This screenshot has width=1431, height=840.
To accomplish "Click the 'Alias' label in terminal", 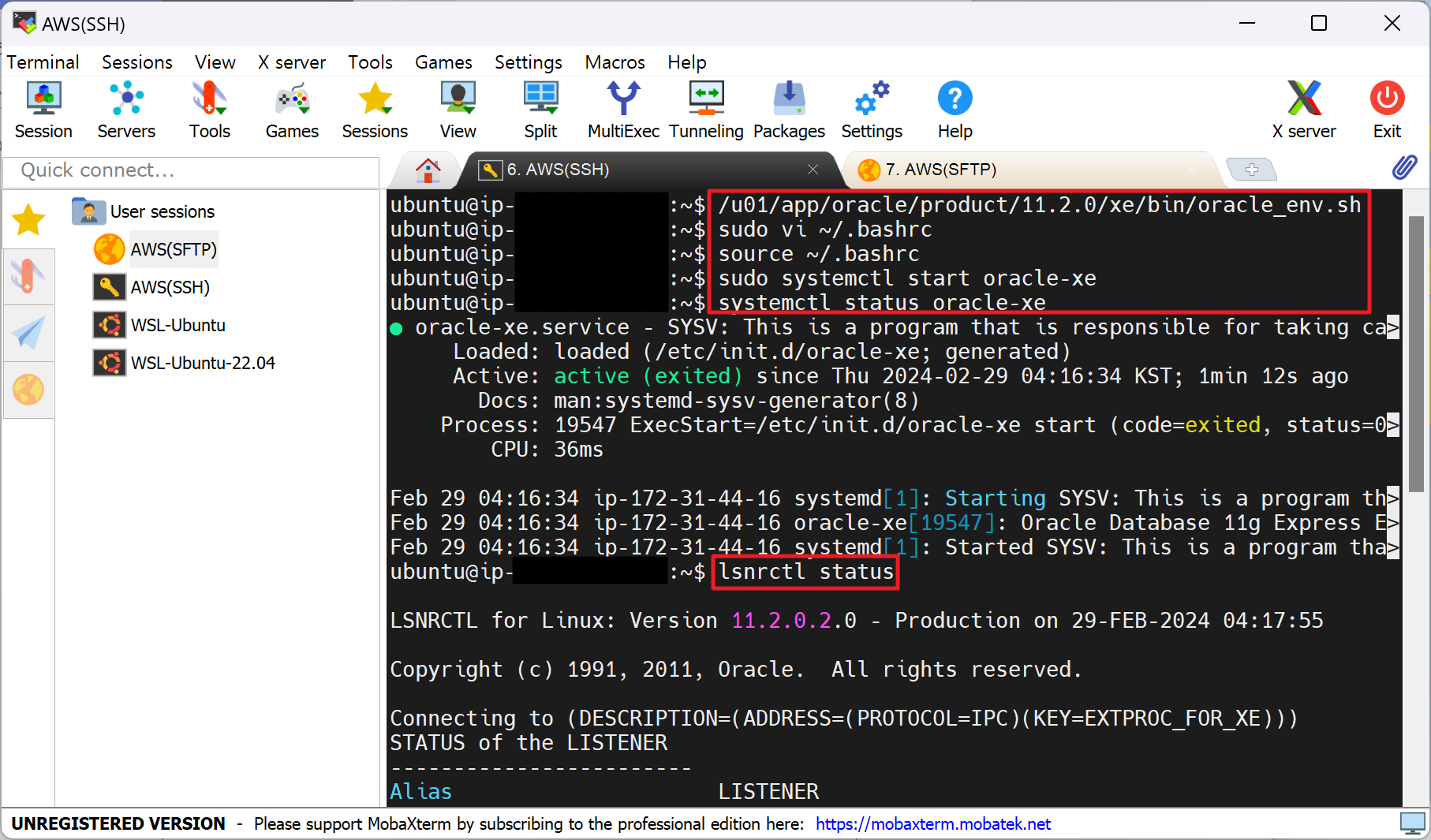I will point(421,792).
